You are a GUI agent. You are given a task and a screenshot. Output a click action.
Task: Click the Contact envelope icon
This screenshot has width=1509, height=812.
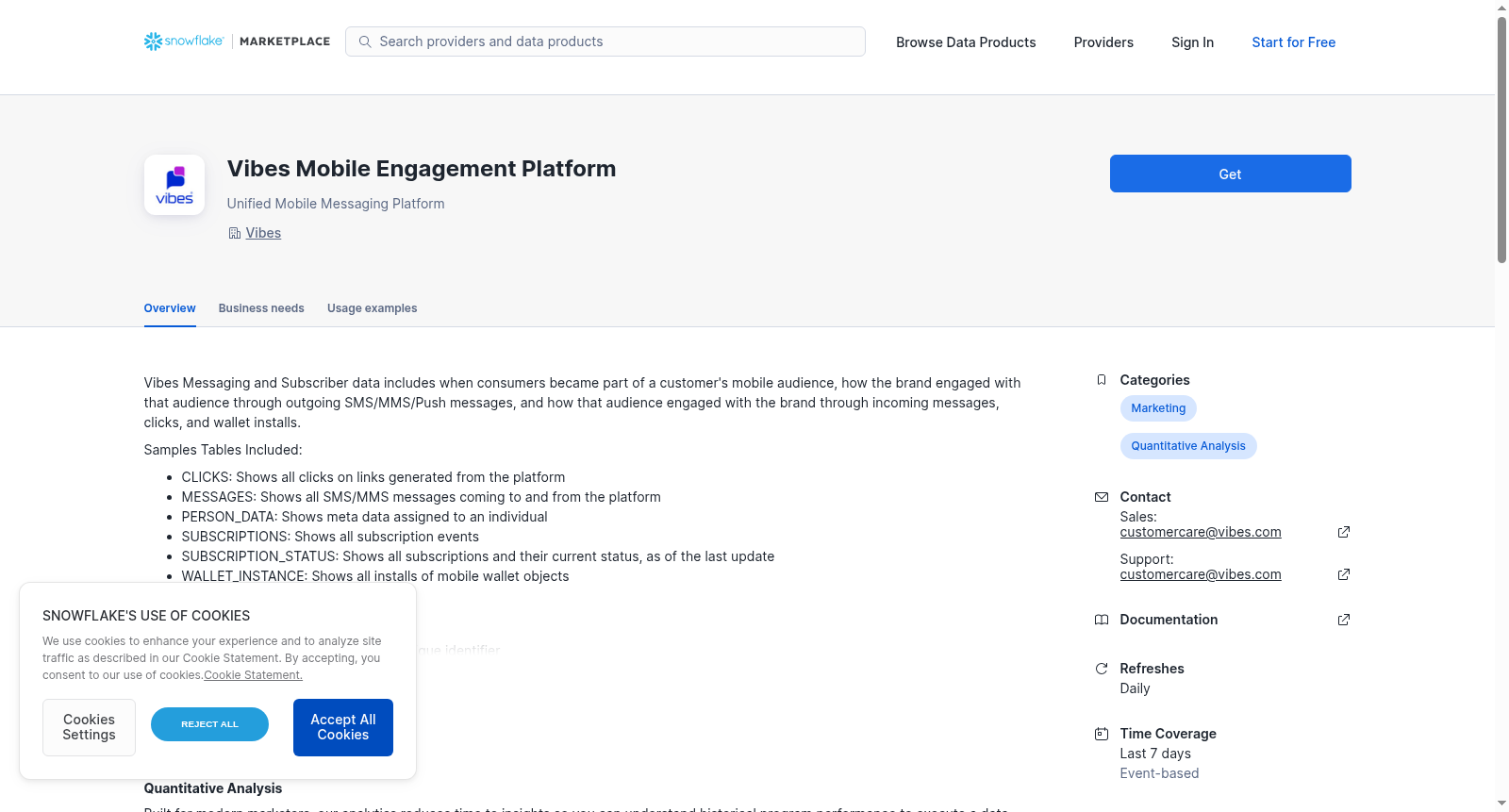click(1102, 497)
